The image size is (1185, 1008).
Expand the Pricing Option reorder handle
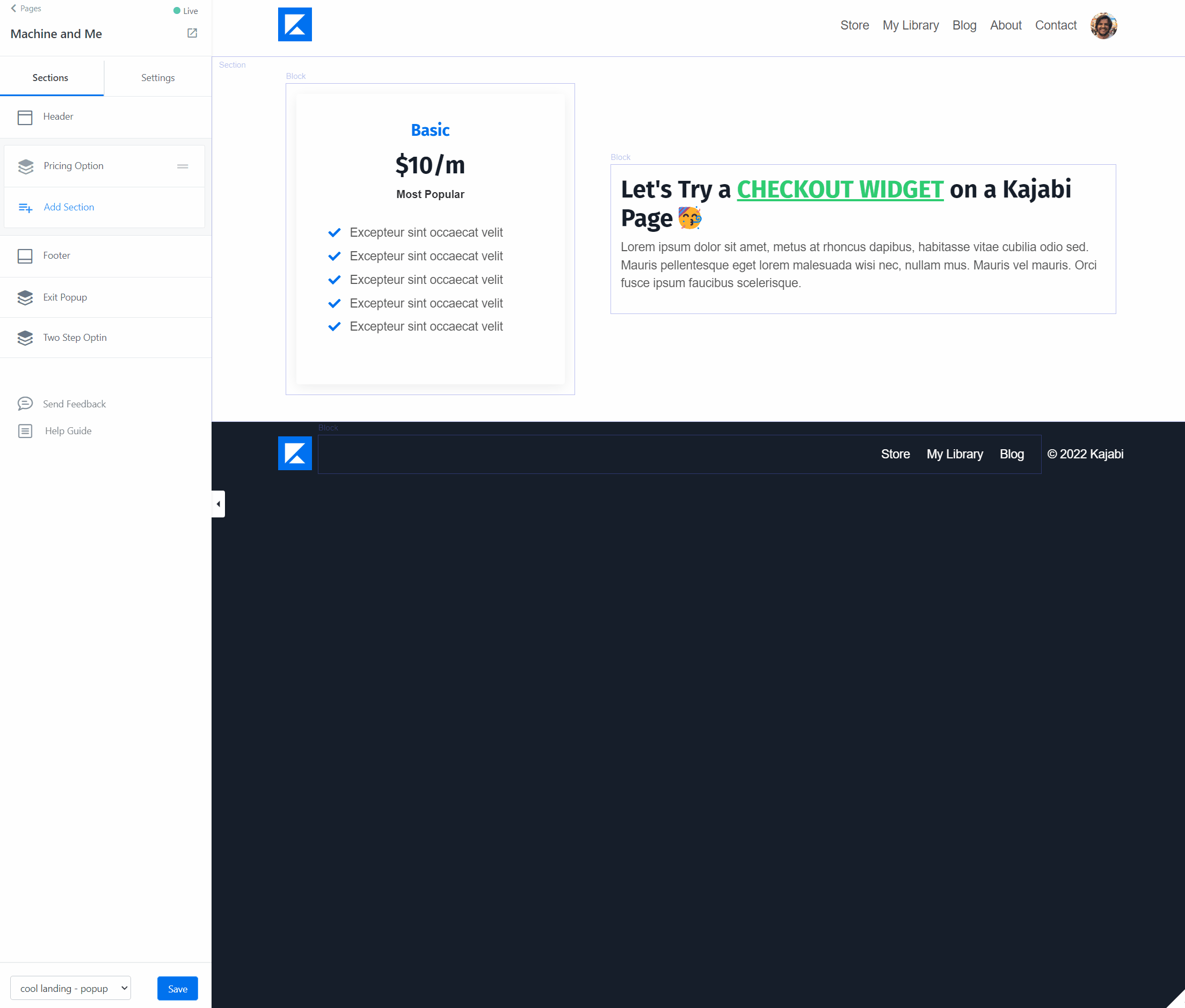click(x=183, y=166)
